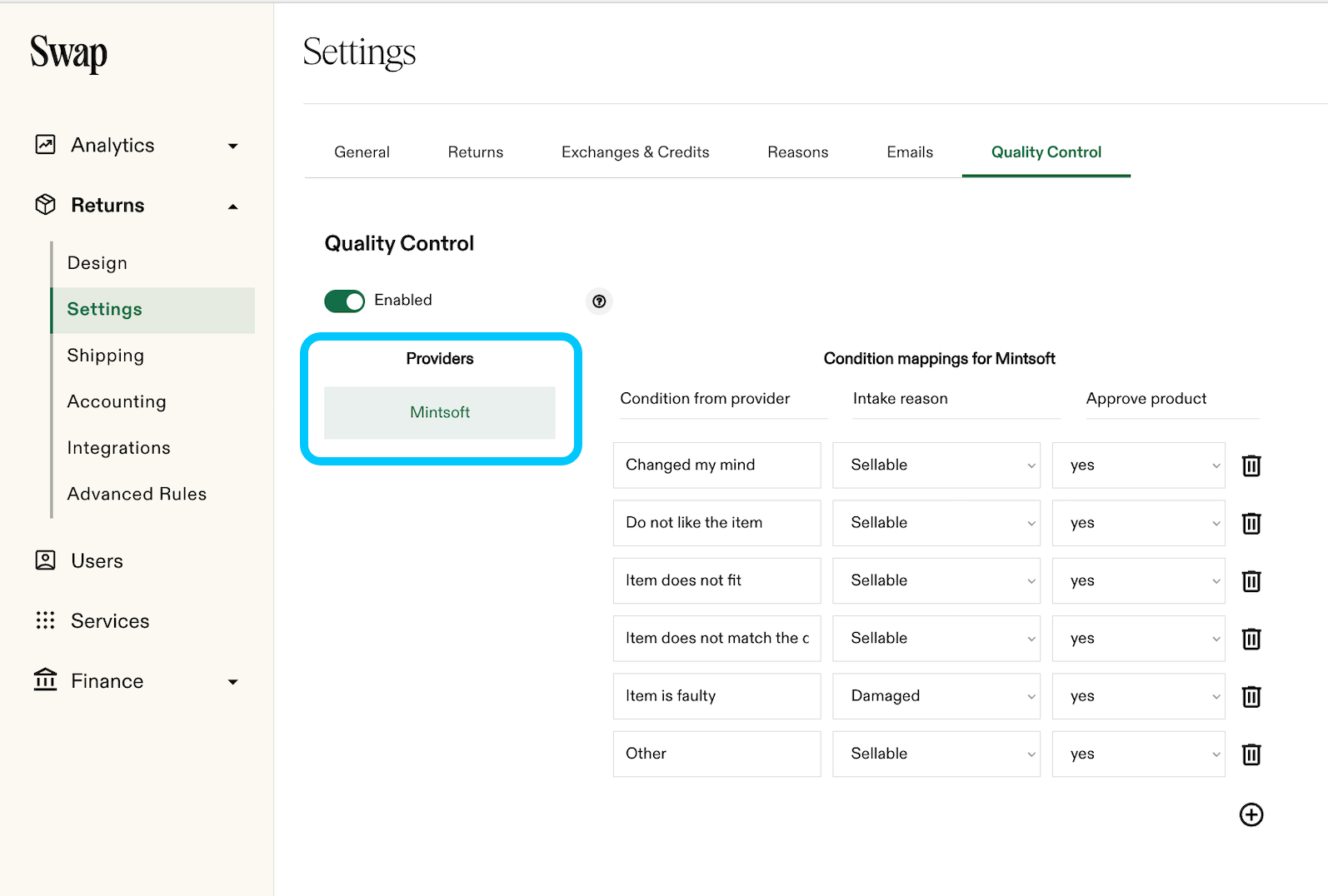This screenshot has height=896, width=1328.
Task: Switch to the General tab
Action: pos(362,152)
